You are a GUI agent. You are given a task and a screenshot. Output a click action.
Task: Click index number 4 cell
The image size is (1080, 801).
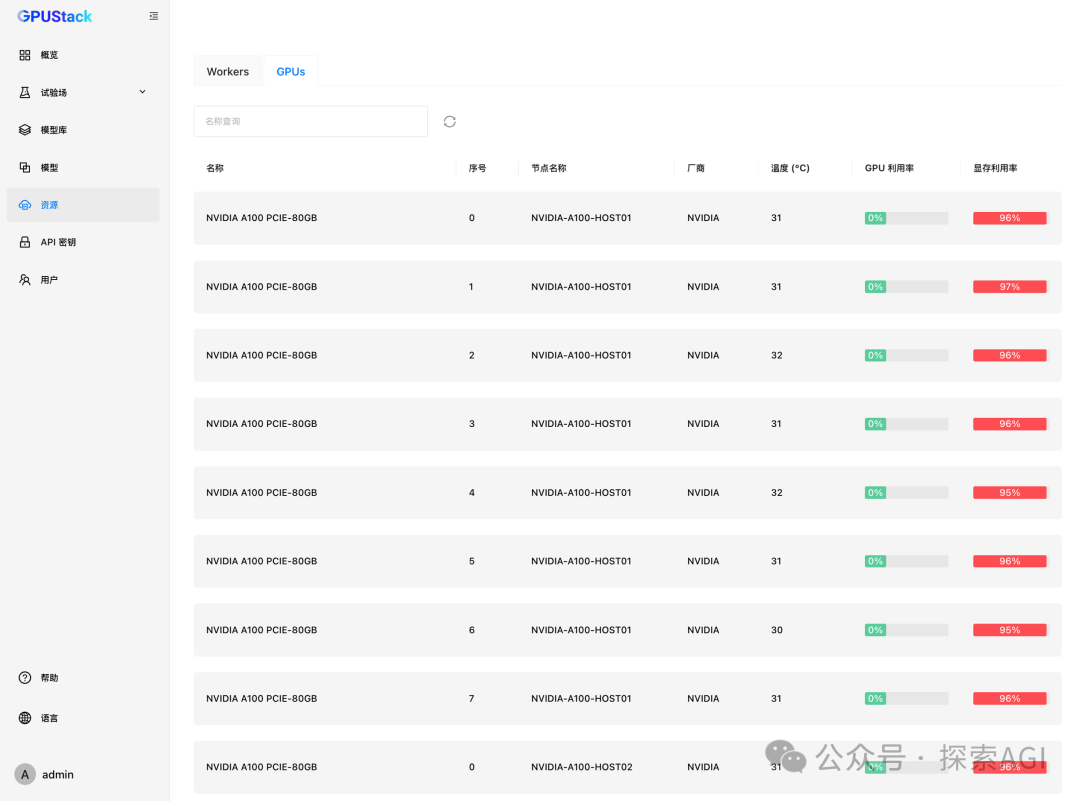pos(472,492)
